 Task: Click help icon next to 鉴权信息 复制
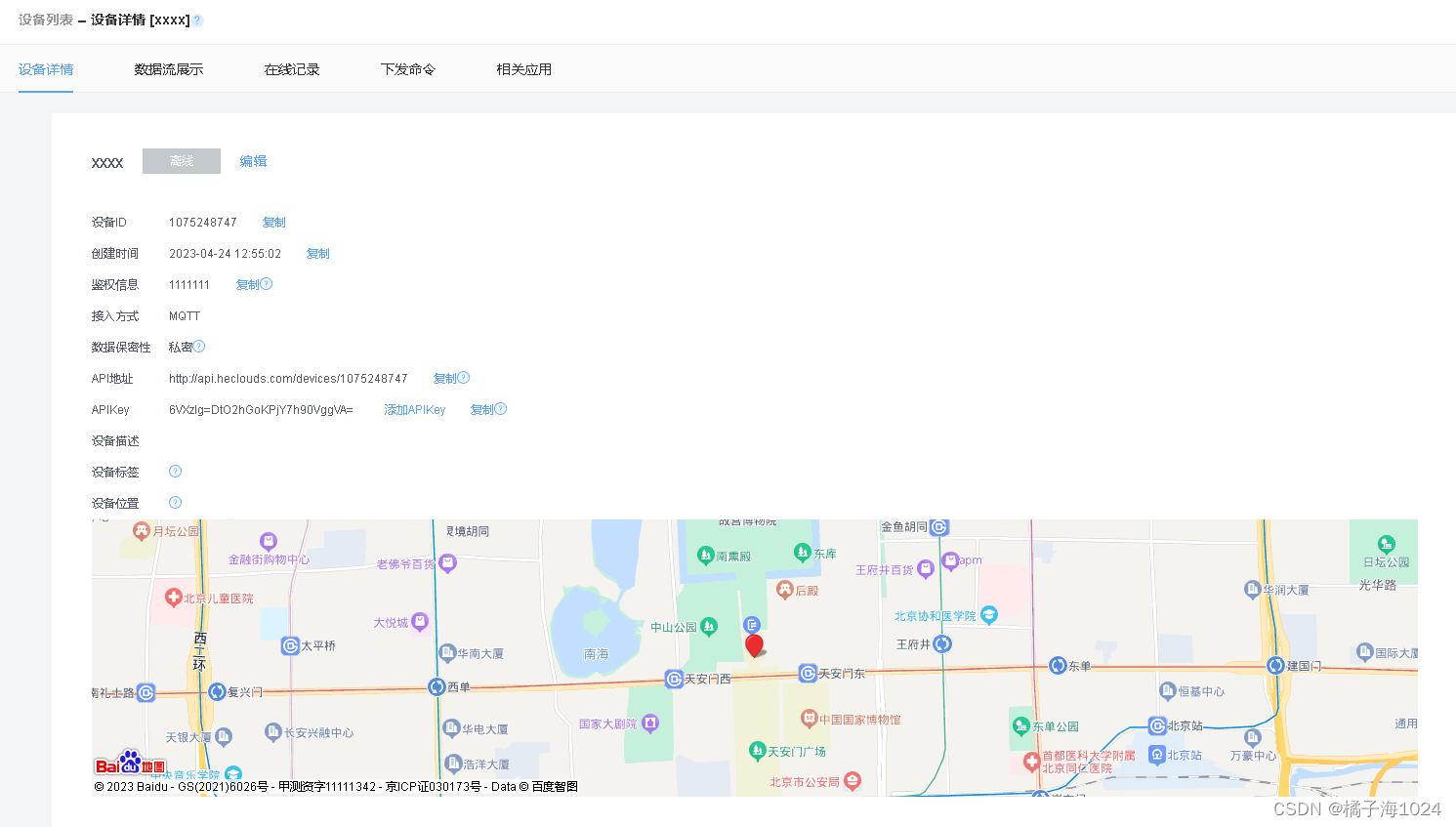click(x=266, y=284)
